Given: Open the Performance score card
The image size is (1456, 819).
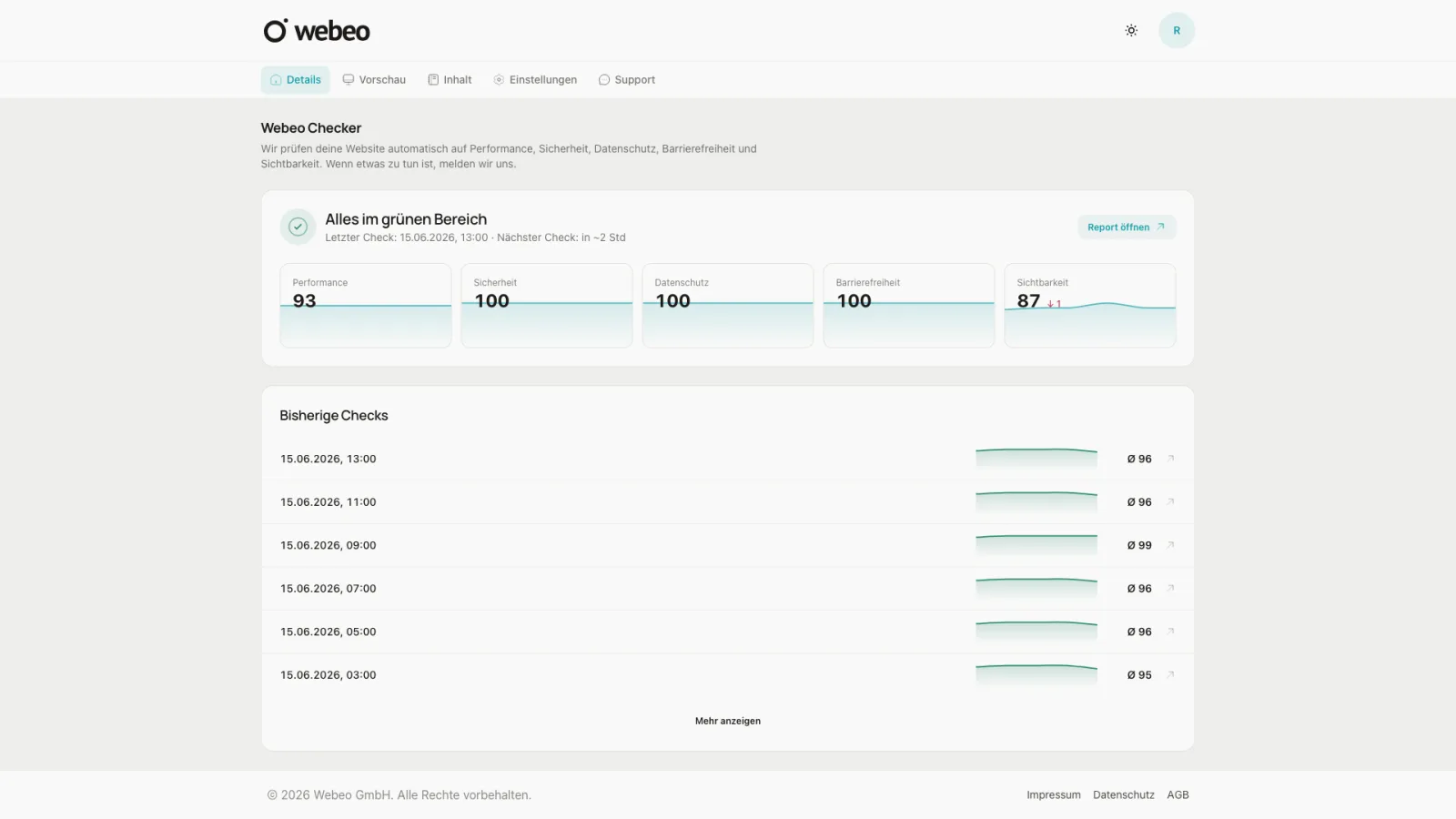Looking at the screenshot, I should tap(366, 306).
